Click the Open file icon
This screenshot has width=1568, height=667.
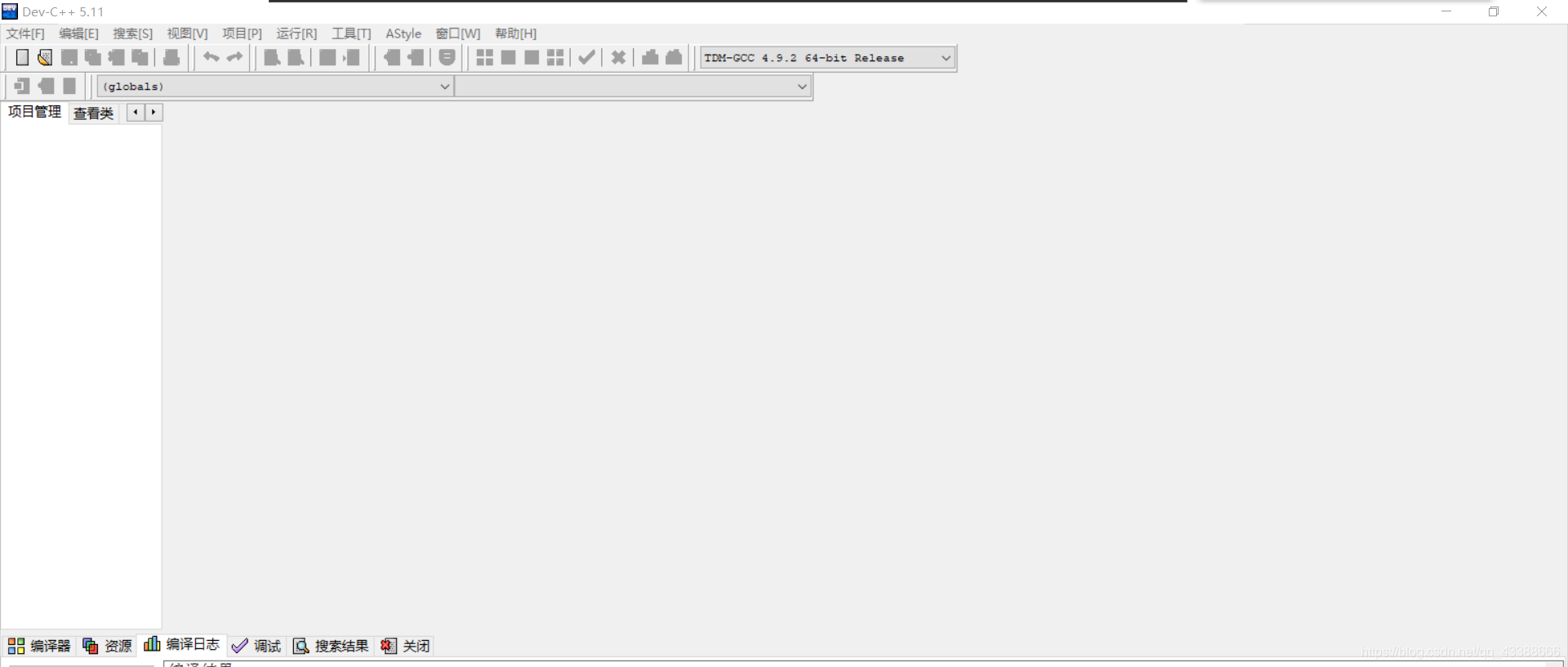pyautogui.click(x=45, y=57)
